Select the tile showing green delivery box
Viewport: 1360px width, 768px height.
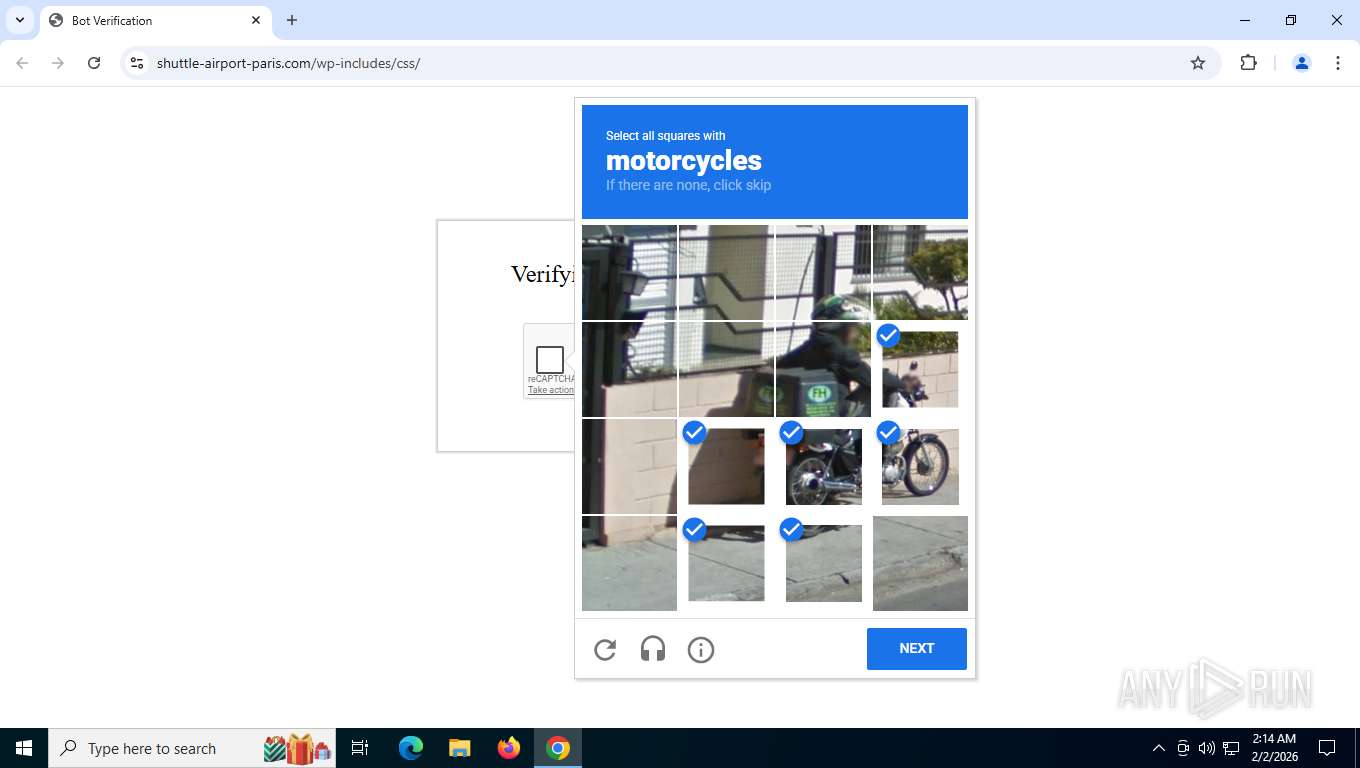[x=823, y=369]
